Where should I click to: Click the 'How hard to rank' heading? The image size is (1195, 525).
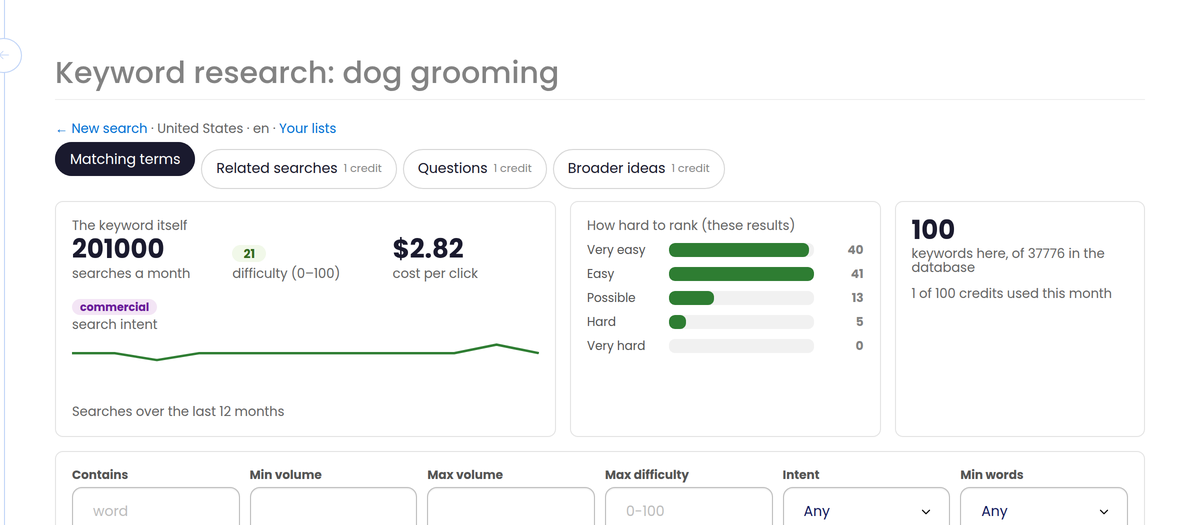(x=690, y=226)
